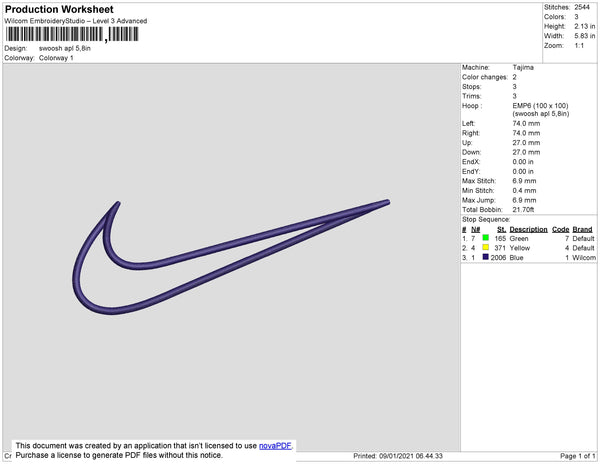600x464 pixels.
Task: Click the 'Description' column header
Action: pyautogui.click(x=528, y=229)
